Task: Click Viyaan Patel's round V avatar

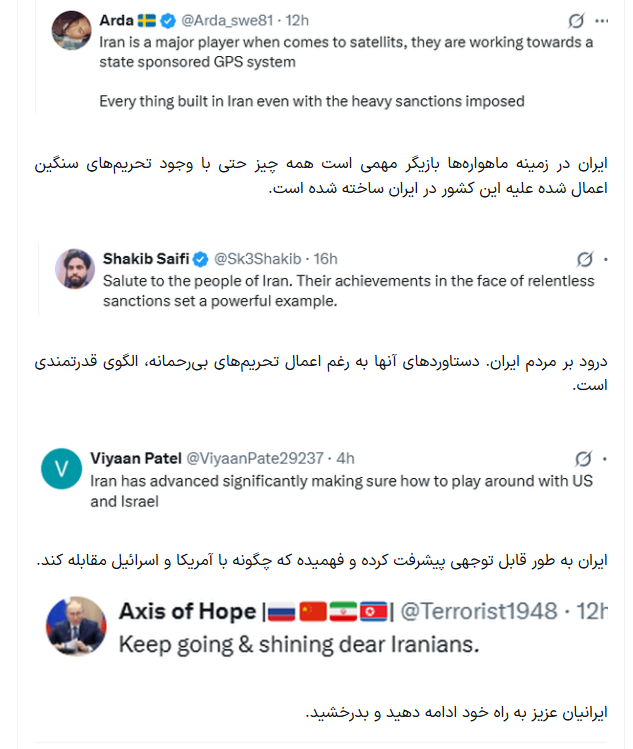Action: (x=61, y=469)
